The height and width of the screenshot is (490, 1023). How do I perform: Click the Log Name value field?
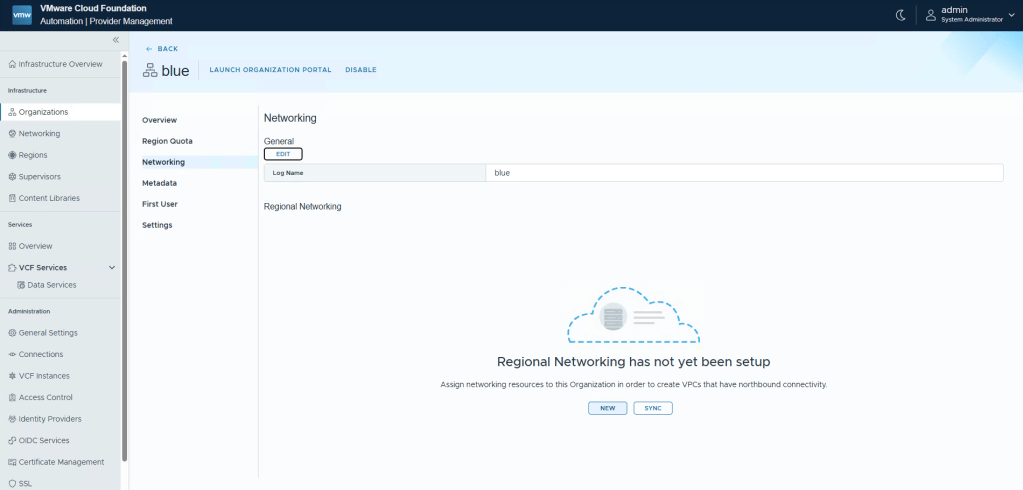[743, 173]
